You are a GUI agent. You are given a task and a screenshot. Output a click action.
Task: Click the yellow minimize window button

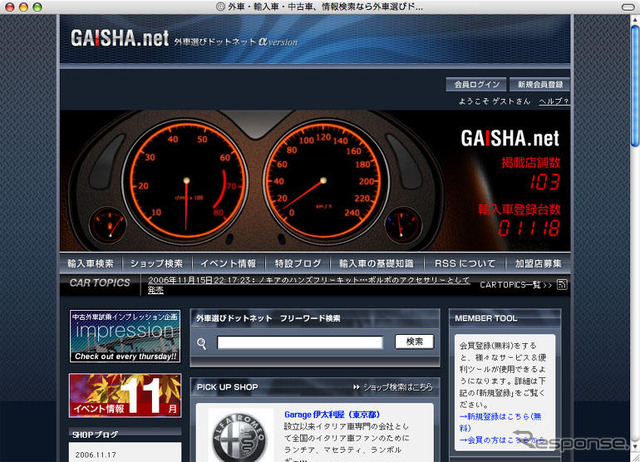click(23, 7)
